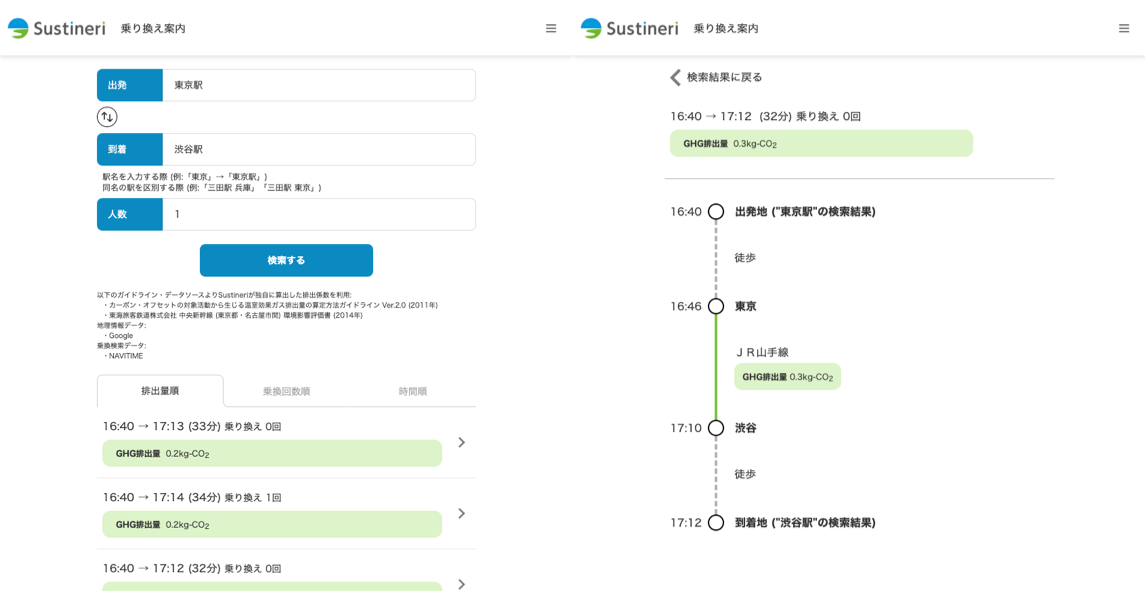1145x591 pixels.
Task: Swap departure and arrival stations
Action: (x=107, y=117)
